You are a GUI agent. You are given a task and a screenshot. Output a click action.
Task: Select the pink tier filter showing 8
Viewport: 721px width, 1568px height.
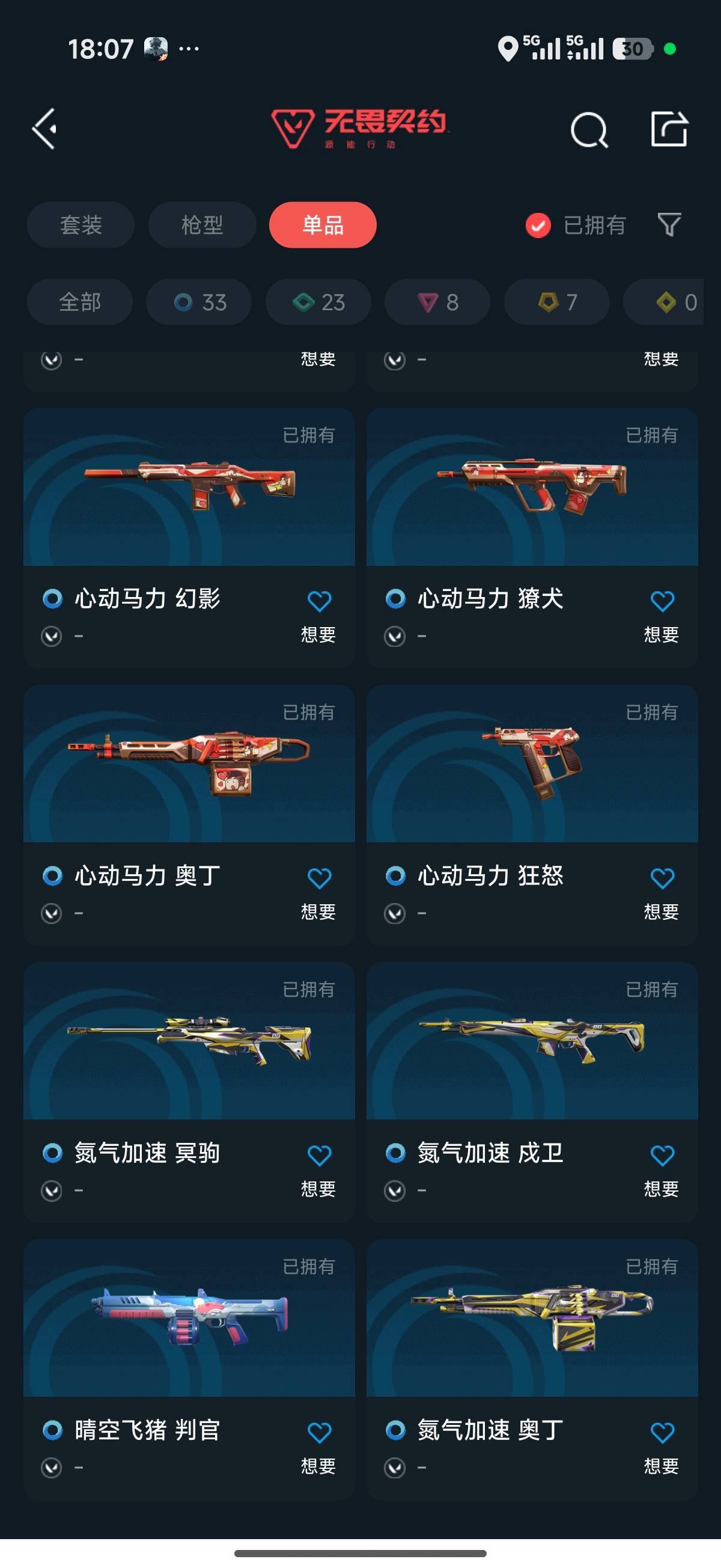coord(437,302)
